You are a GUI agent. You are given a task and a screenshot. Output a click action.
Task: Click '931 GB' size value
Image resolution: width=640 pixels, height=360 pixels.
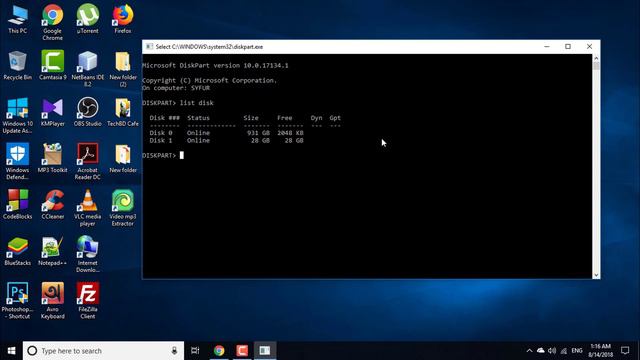pyautogui.click(x=258, y=133)
